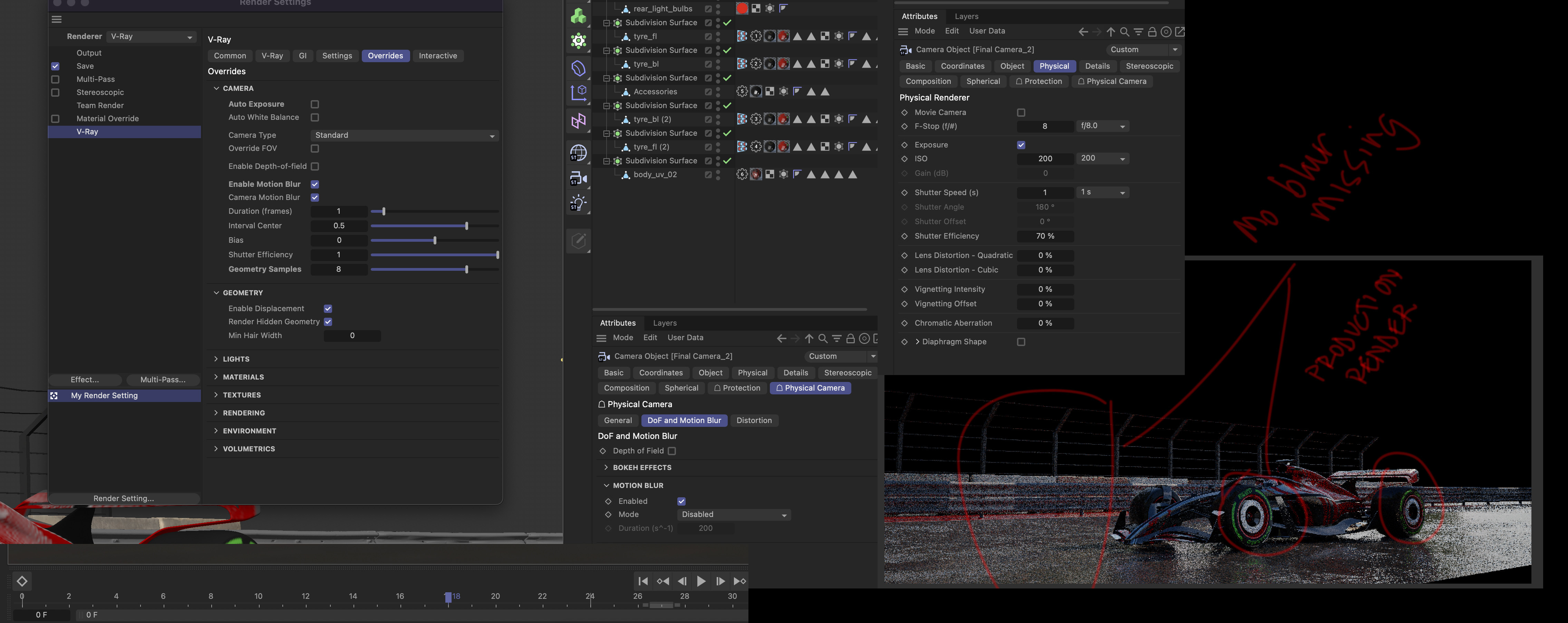Select Details tab in upper Attributes

tap(1097, 66)
